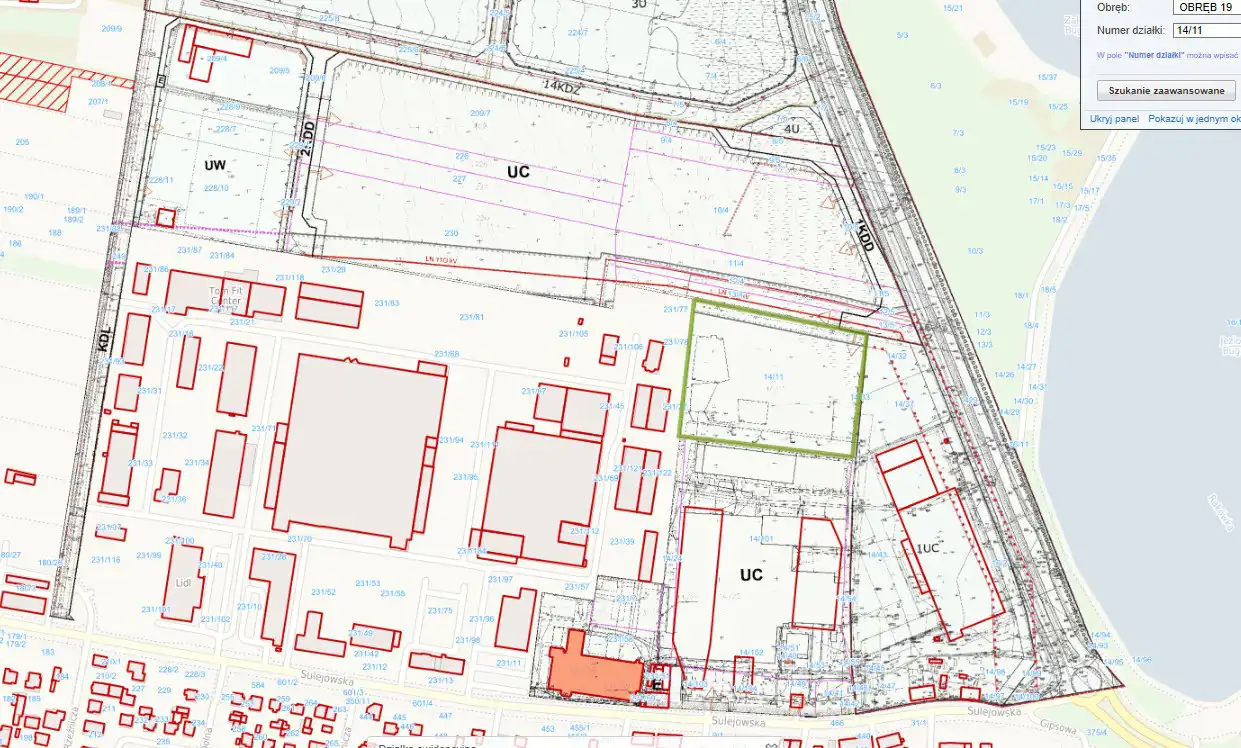The width and height of the screenshot is (1241, 748).
Task: Click parcel number 205 label
Action: 22,142
